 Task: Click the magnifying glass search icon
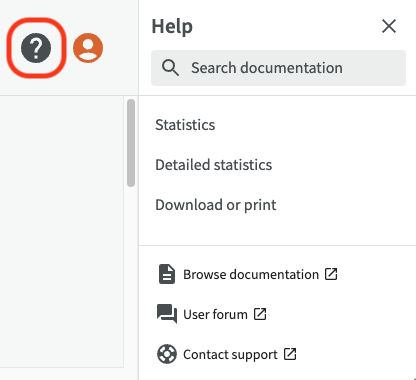tap(170, 68)
